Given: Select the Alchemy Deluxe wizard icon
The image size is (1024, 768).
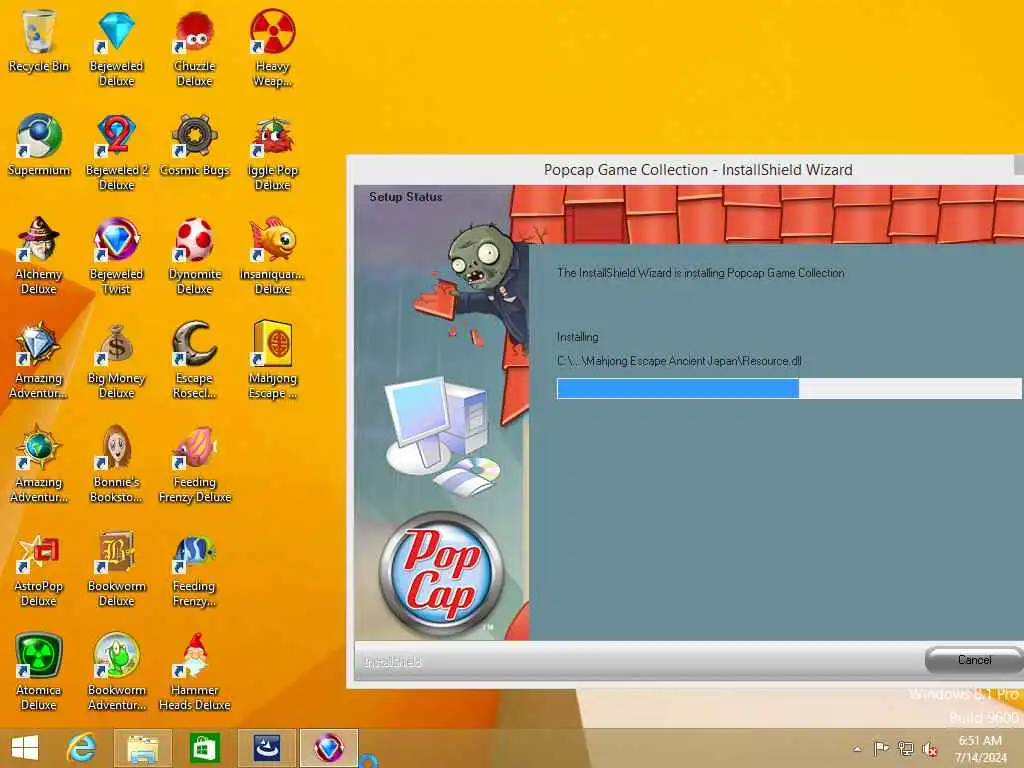Looking at the screenshot, I should [x=39, y=255].
